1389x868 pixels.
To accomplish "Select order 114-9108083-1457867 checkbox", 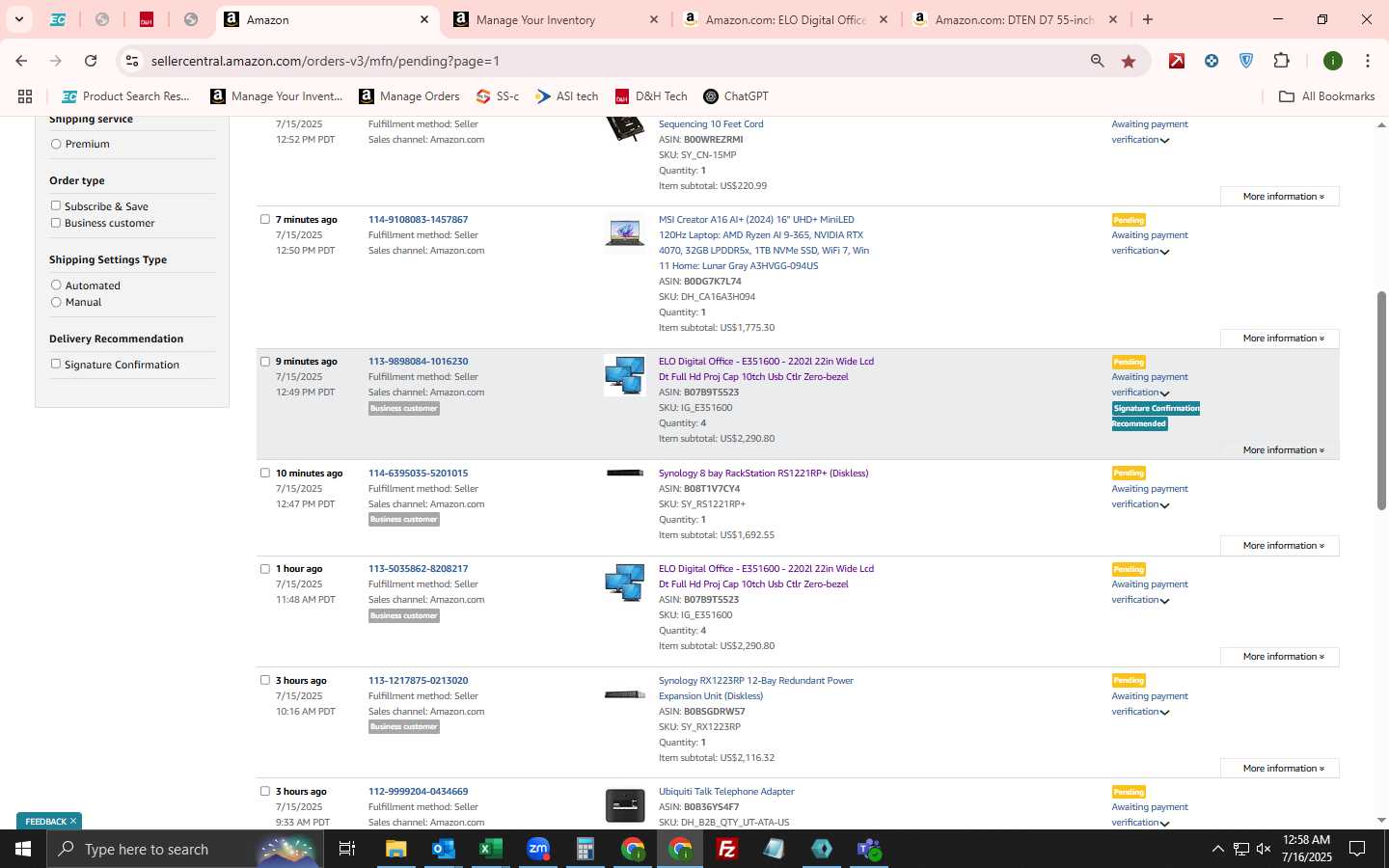I will coord(265,219).
